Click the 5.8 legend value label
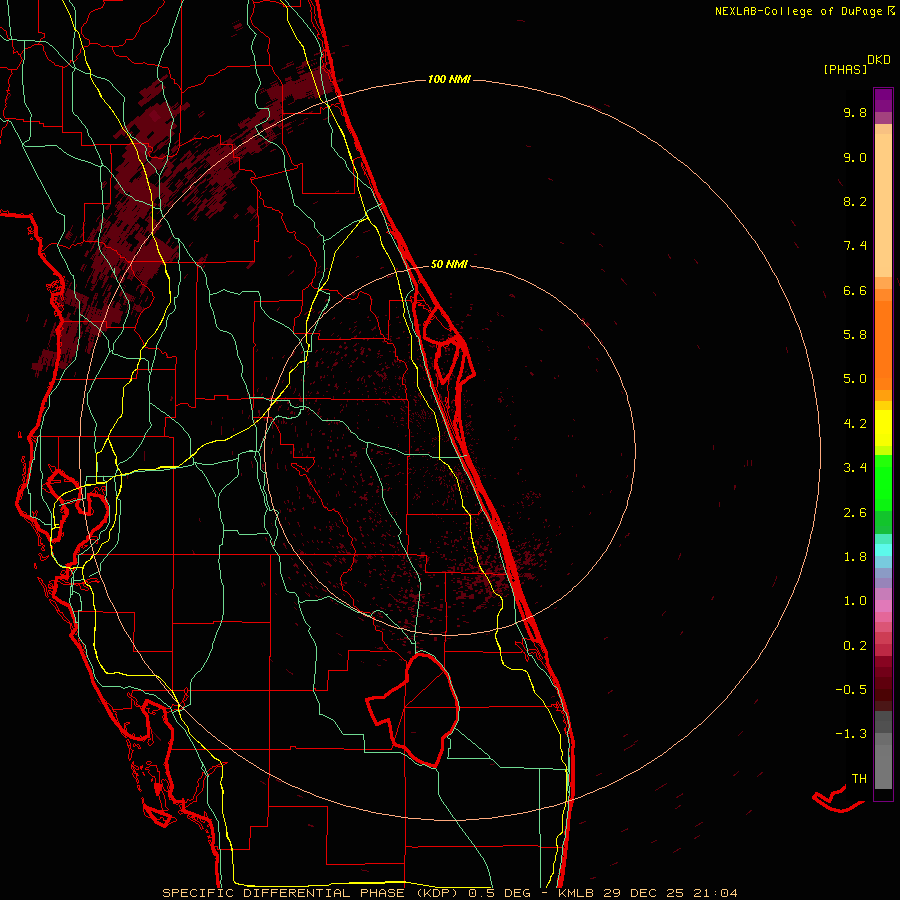 pyautogui.click(x=855, y=335)
